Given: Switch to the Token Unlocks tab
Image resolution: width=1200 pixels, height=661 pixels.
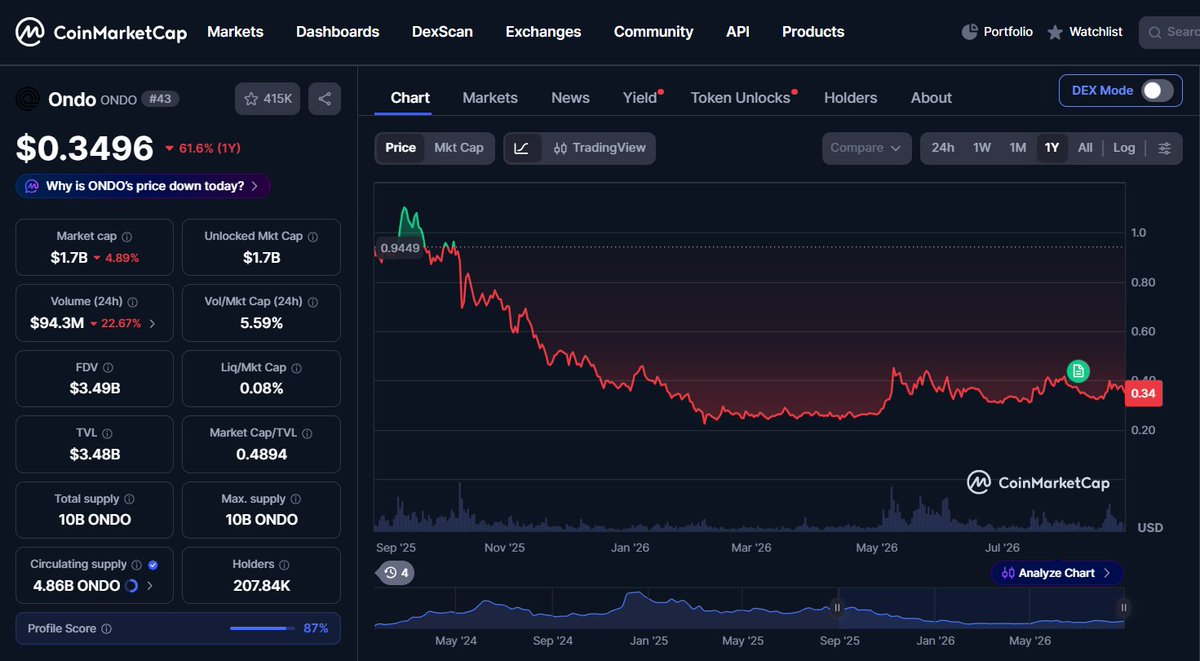Looking at the screenshot, I should point(741,98).
